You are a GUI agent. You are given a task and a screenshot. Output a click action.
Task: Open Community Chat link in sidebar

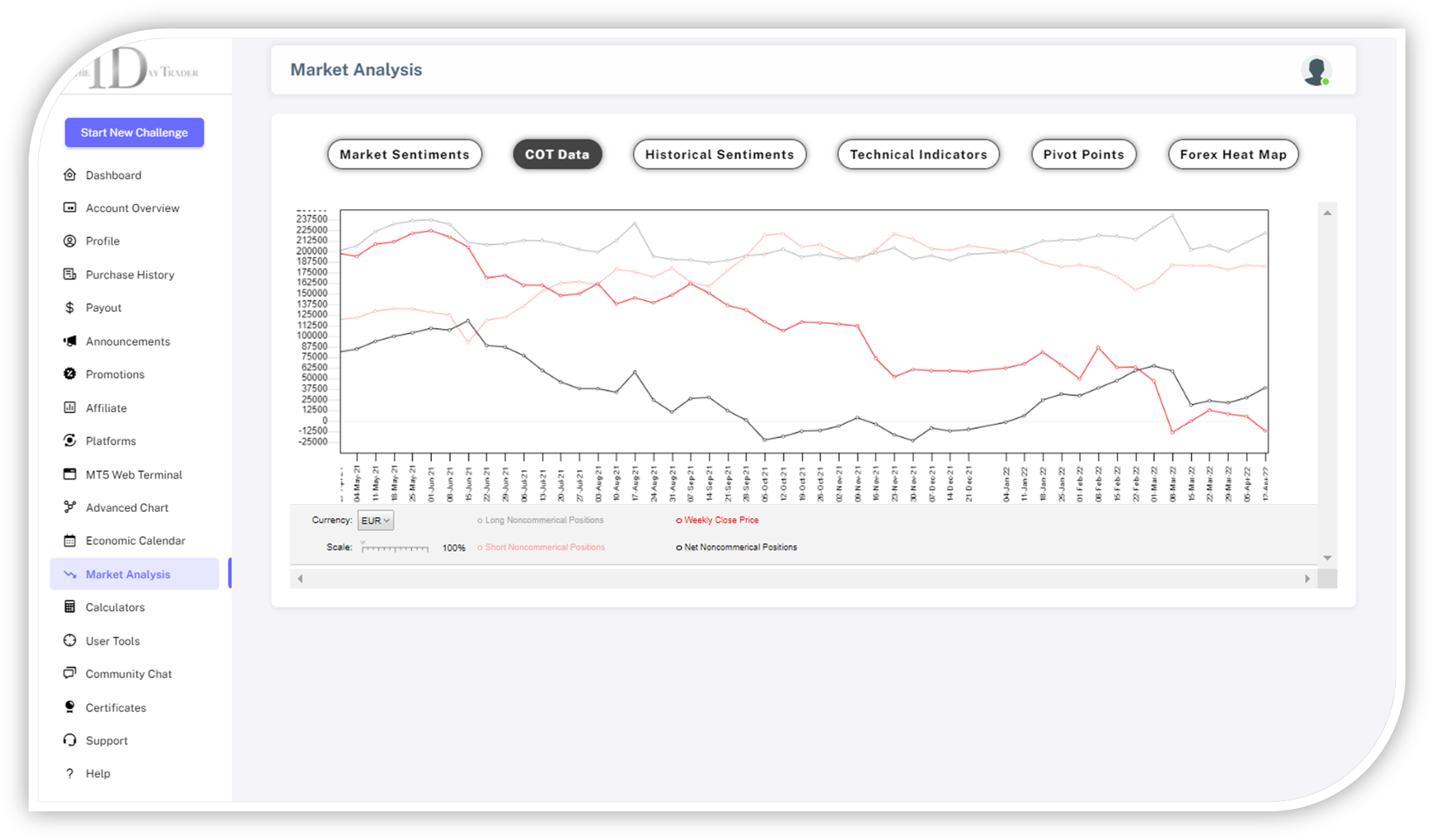pos(128,674)
